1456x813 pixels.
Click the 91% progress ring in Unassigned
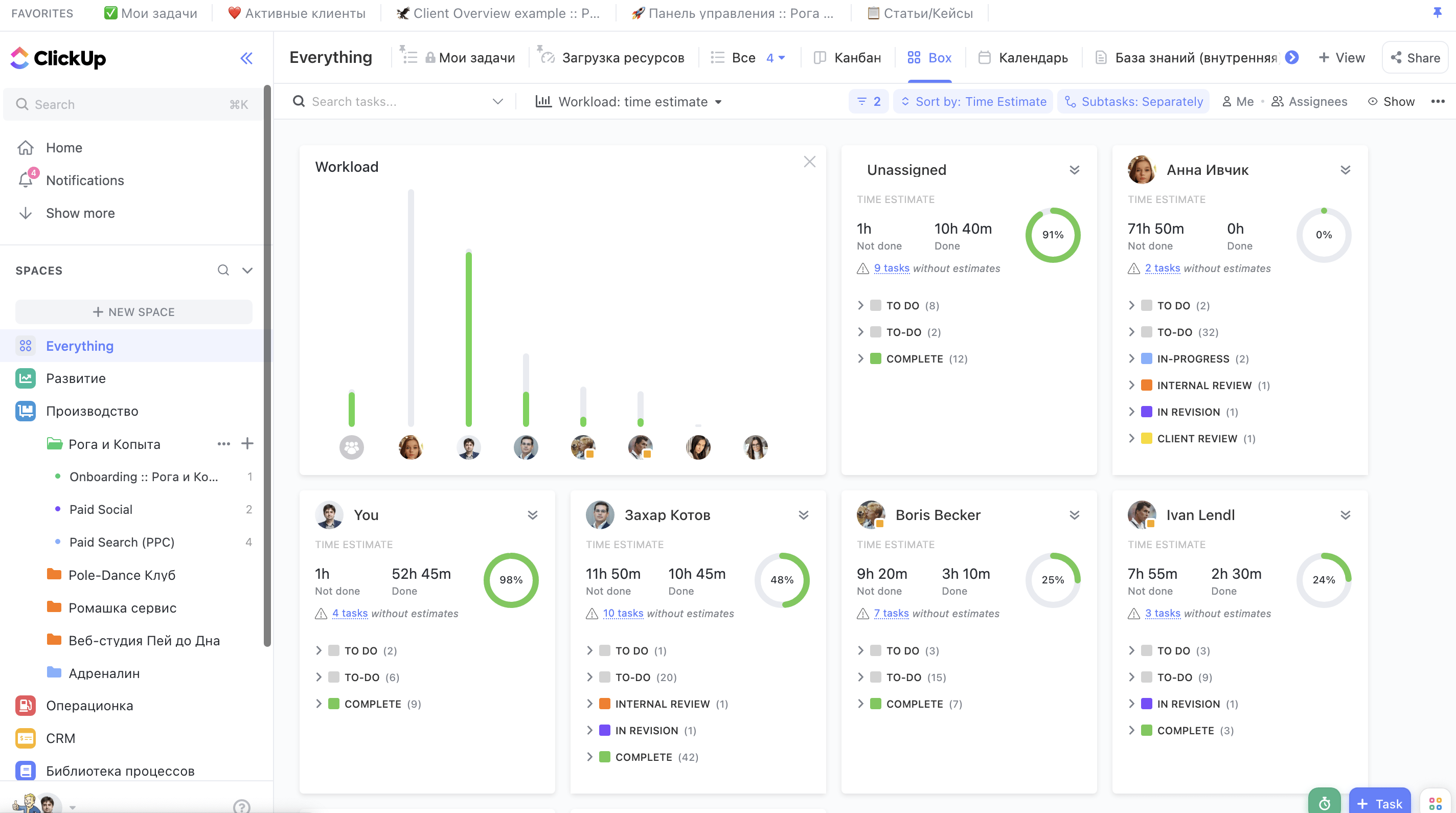(1053, 235)
